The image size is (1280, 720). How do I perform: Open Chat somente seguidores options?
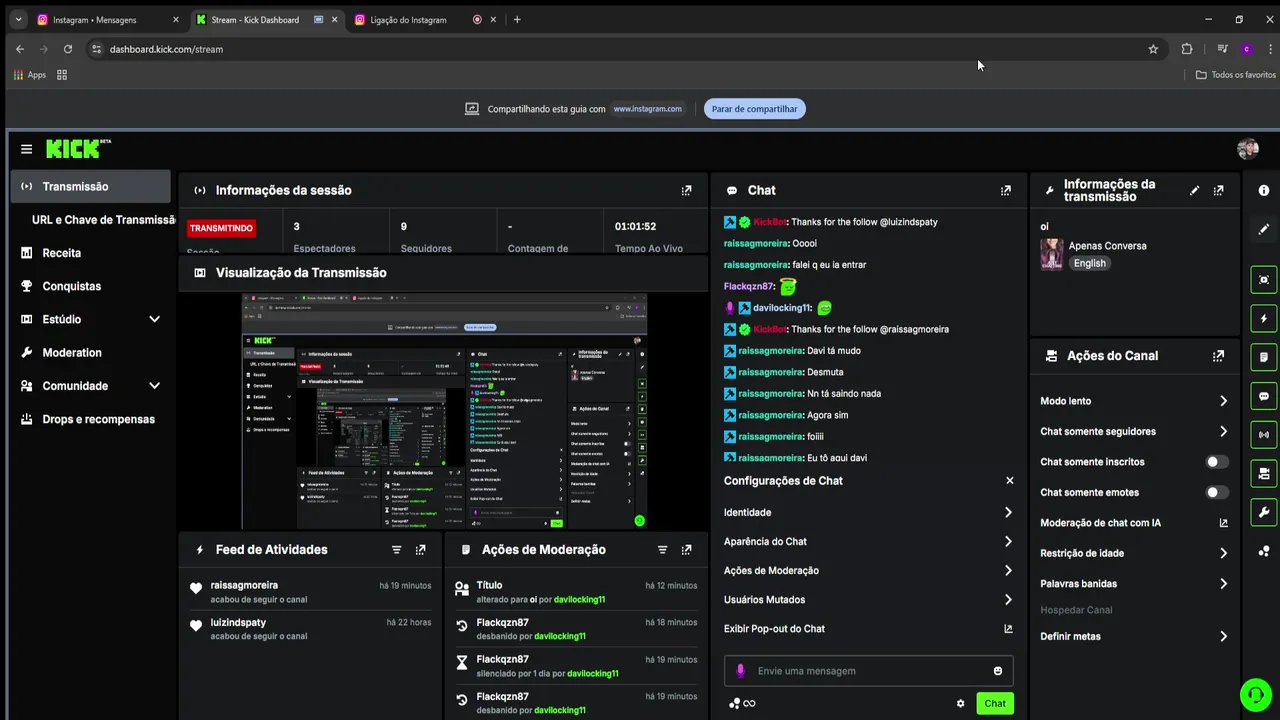(x=1134, y=431)
